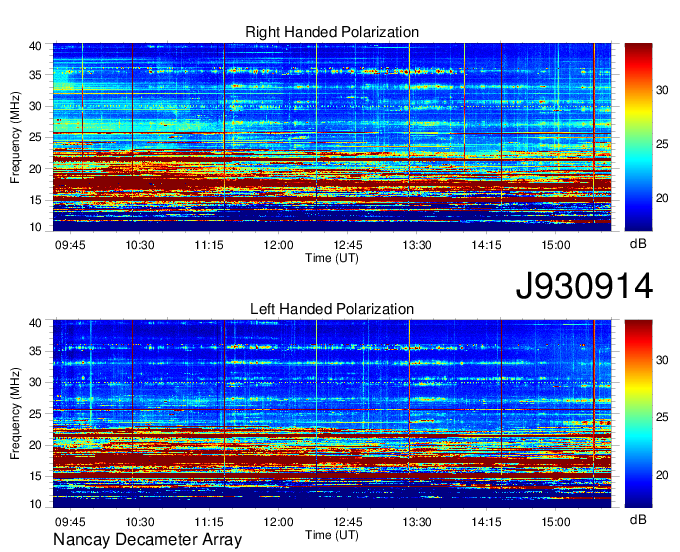
Task: Click the 11:15 tick on Right Handed plot
Action: pos(209,245)
